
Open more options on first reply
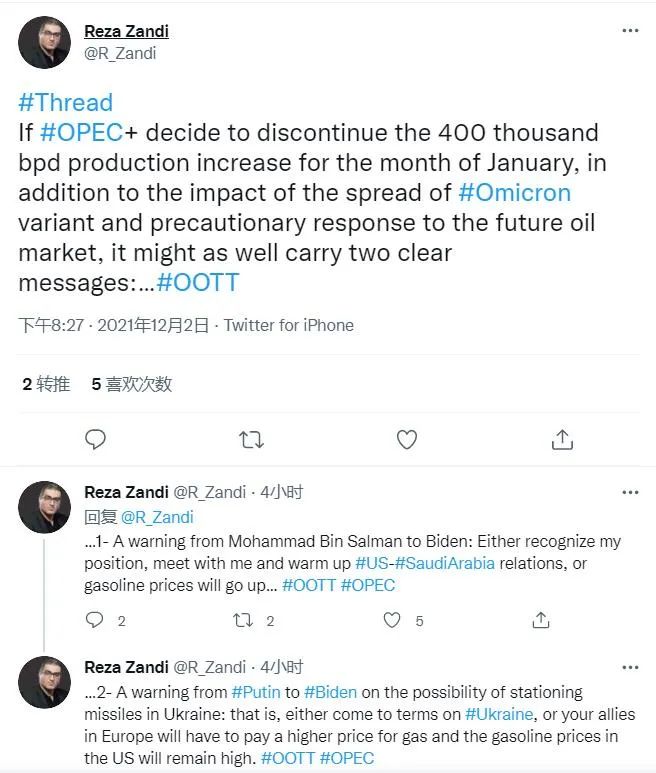[x=630, y=492]
